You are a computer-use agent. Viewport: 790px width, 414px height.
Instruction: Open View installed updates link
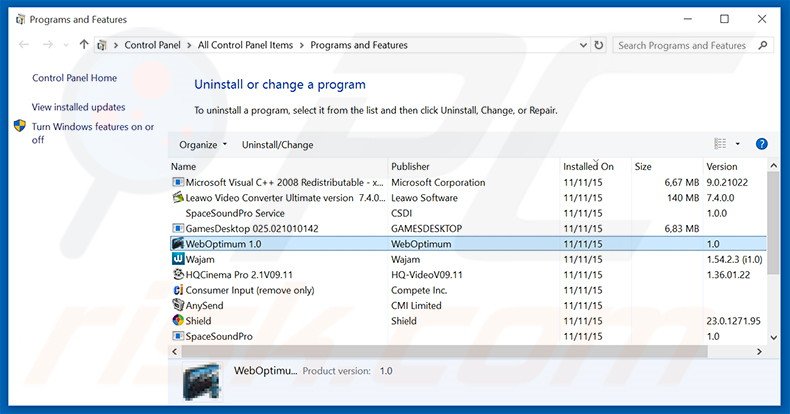pyautogui.click(x=79, y=107)
